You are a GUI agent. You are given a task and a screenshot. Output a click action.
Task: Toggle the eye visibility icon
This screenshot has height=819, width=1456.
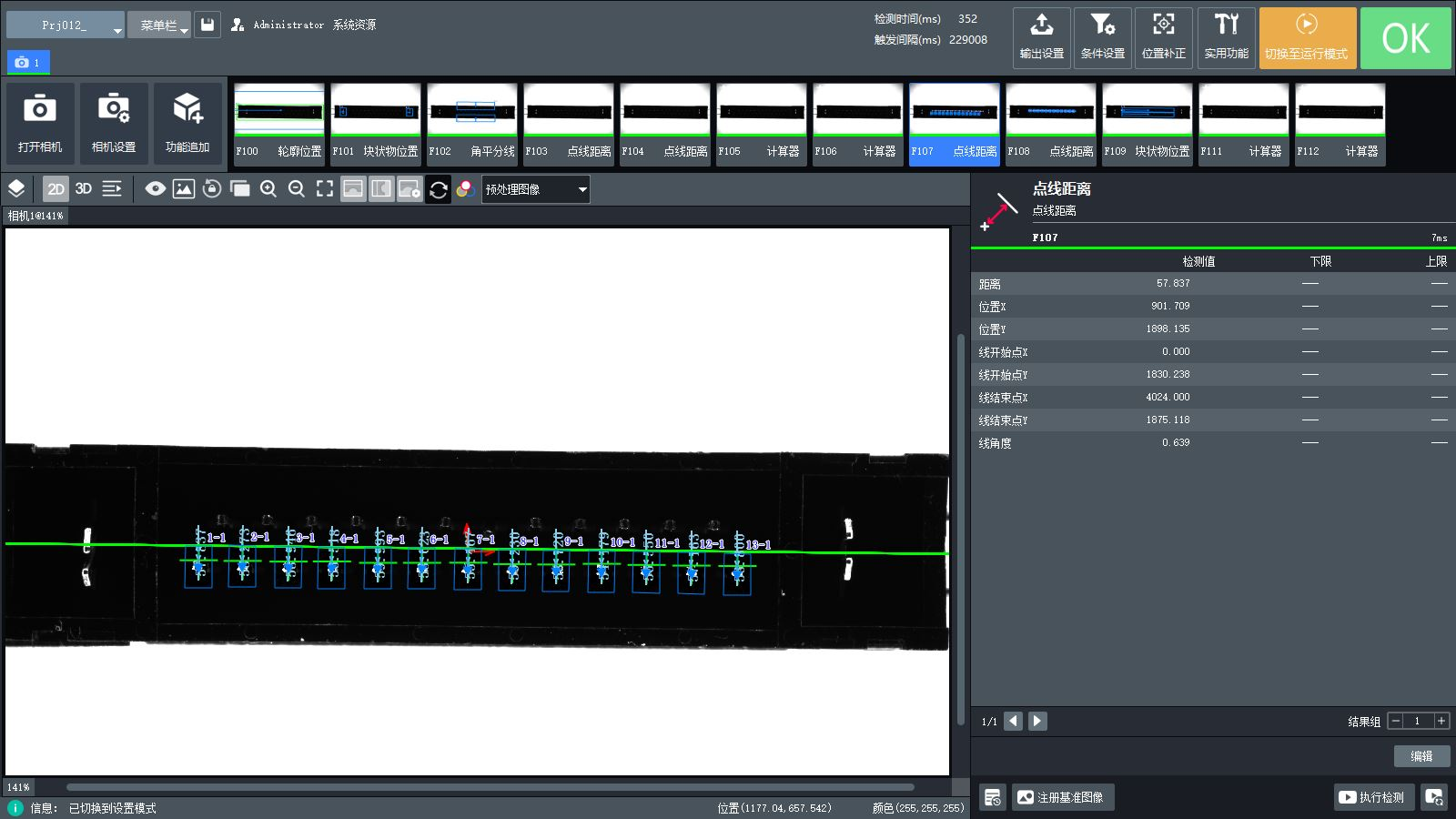pos(156,188)
